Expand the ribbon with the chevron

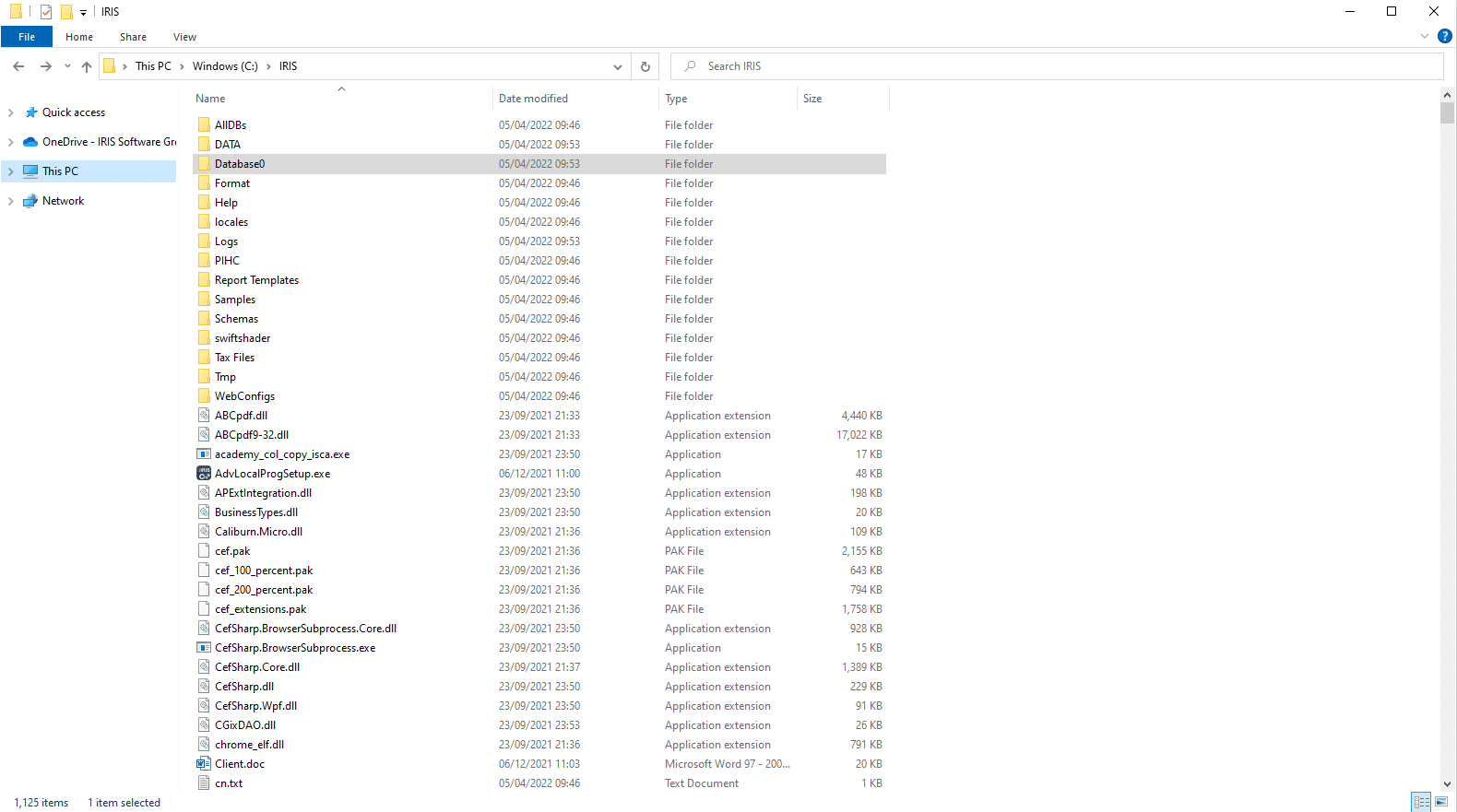1425,36
